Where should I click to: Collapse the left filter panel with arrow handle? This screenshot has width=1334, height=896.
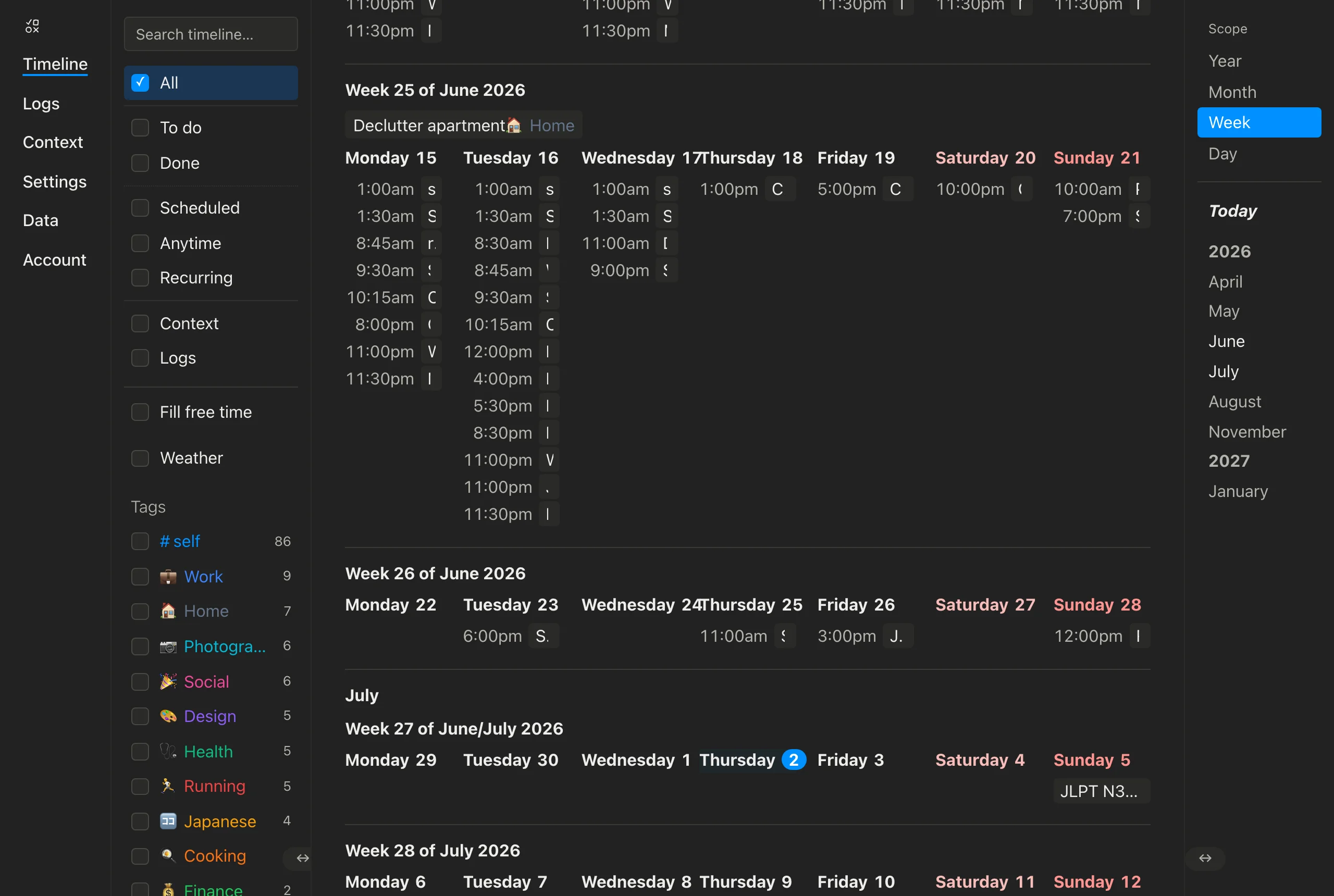point(302,858)
